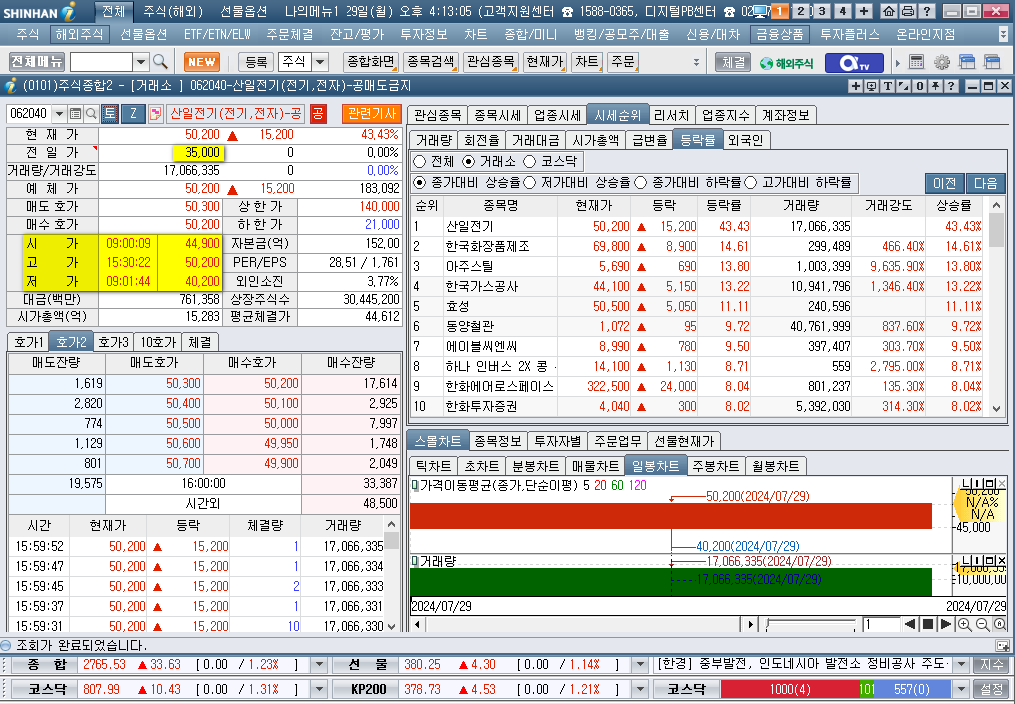Image resolution: width=1015 pixels, height=704 pixels.
Task: Click the αTV broadcast icon
Action: (x=854, y=63)
